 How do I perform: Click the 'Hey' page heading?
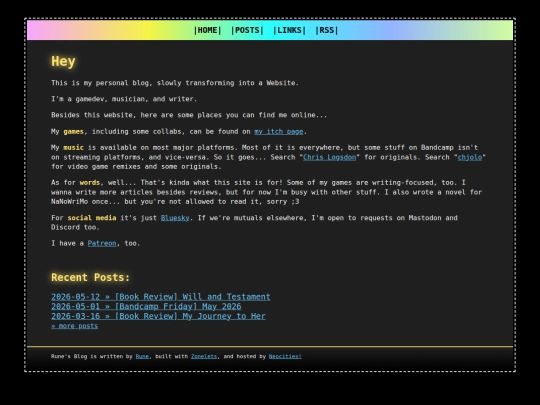(63, 62)
